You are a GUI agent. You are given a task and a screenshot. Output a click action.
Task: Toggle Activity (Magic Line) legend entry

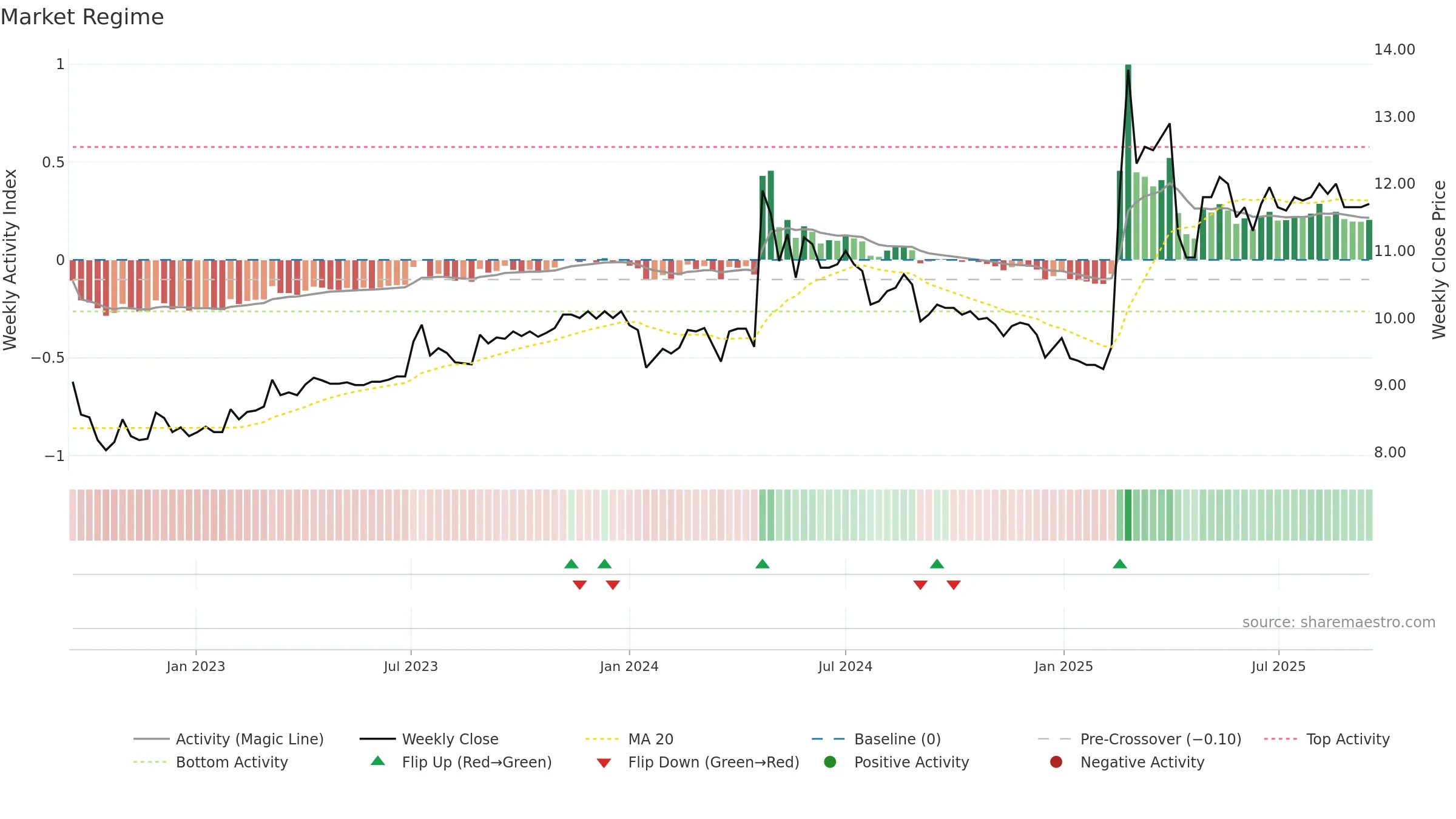tap(229, 739)
